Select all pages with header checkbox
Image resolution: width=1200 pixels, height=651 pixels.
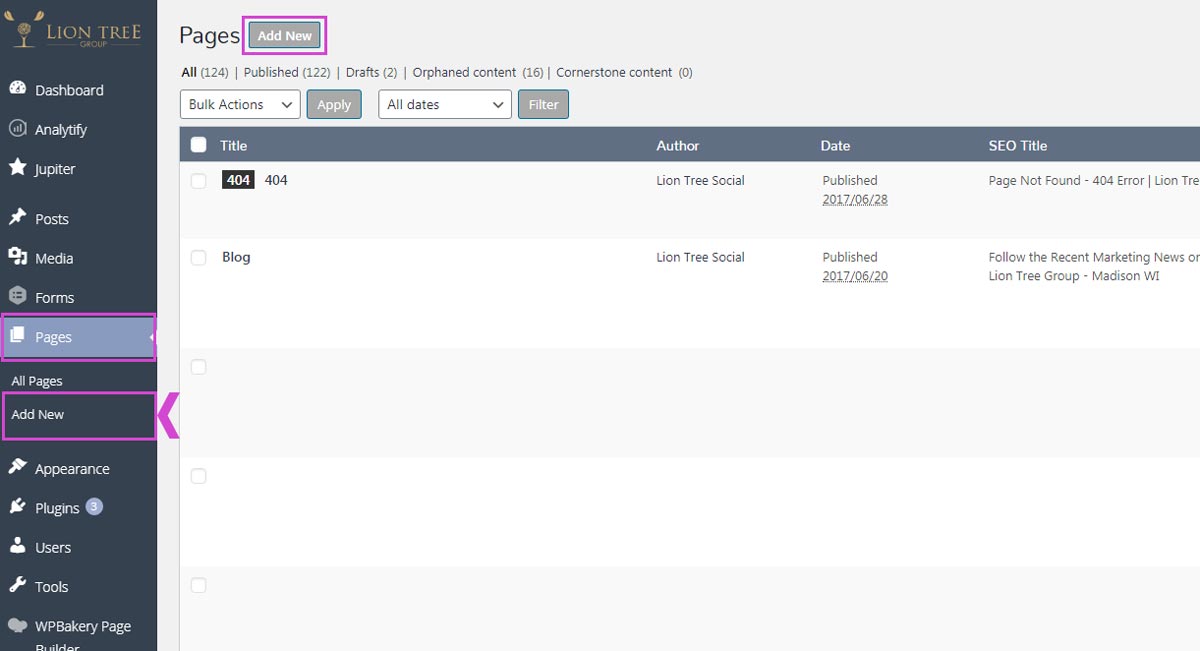[x=198, y=145]
